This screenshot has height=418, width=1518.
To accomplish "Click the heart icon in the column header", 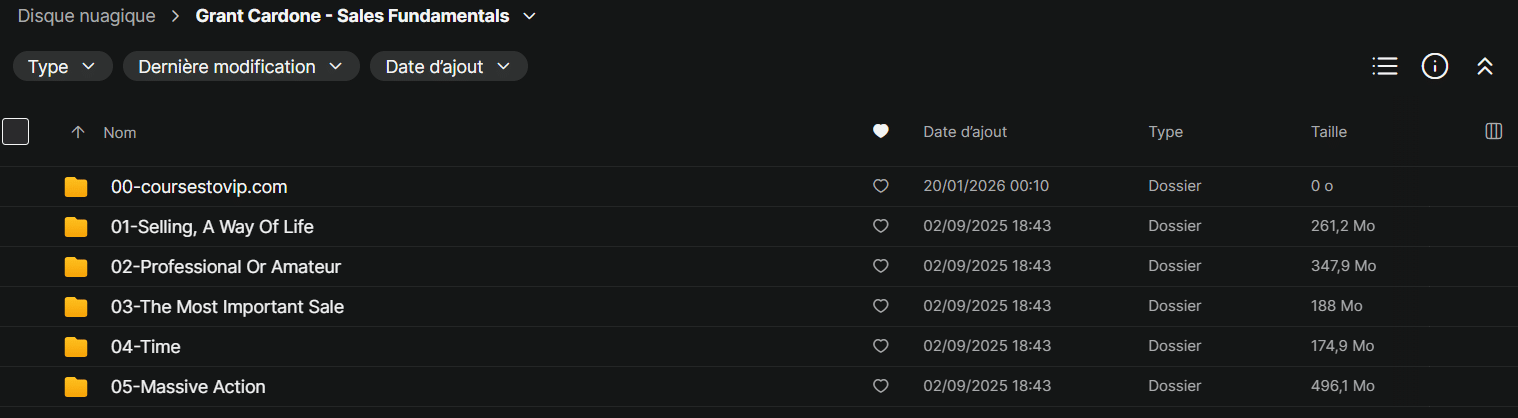I will point(881,131).
